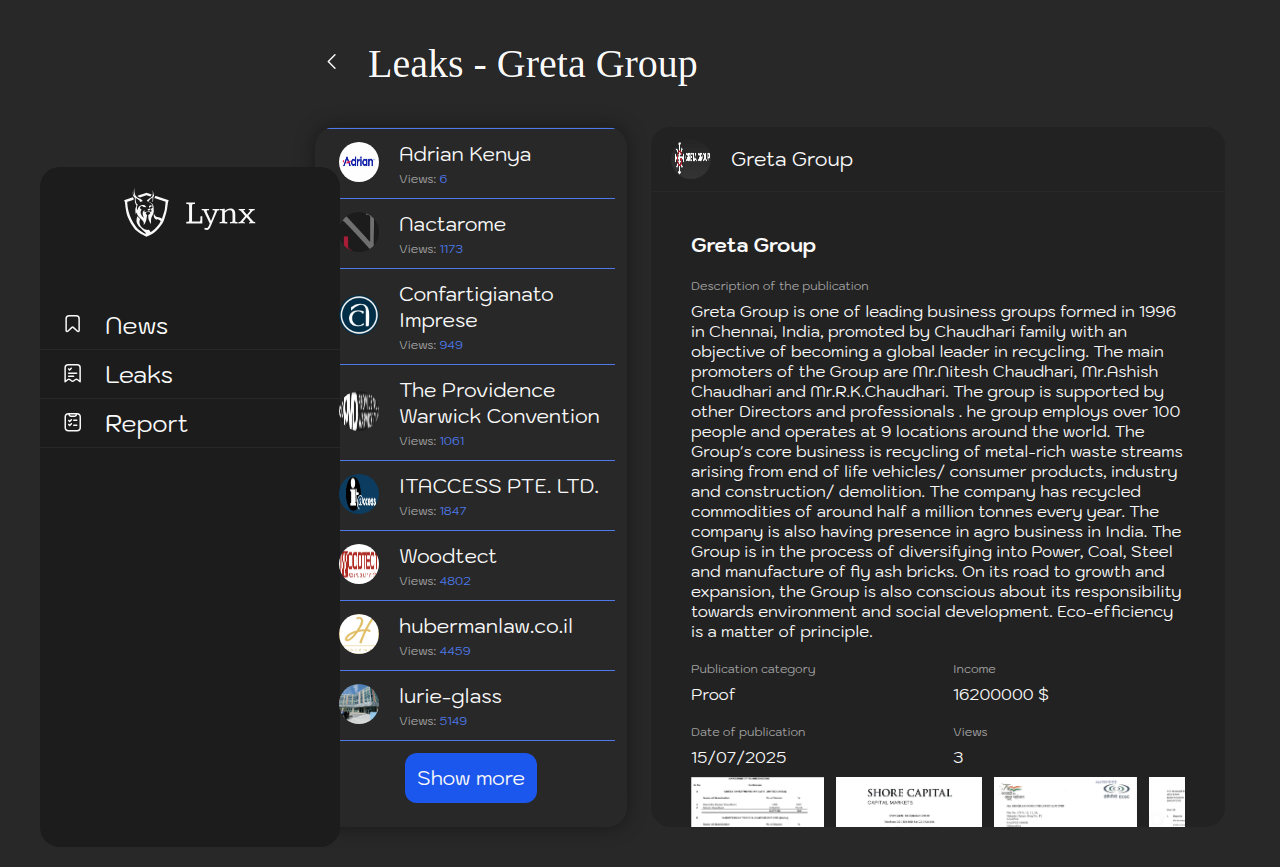
Task: Click the Adrian Kenya logo avatar
Action: click(x=359, y=162)
